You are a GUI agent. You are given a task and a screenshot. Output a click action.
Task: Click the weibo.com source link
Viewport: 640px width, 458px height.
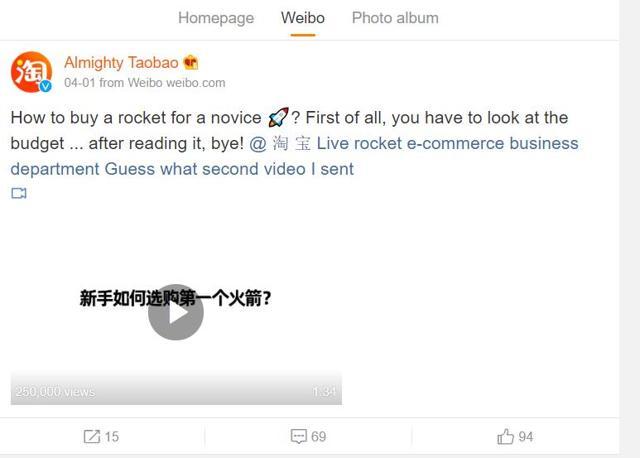coord(196,83)
